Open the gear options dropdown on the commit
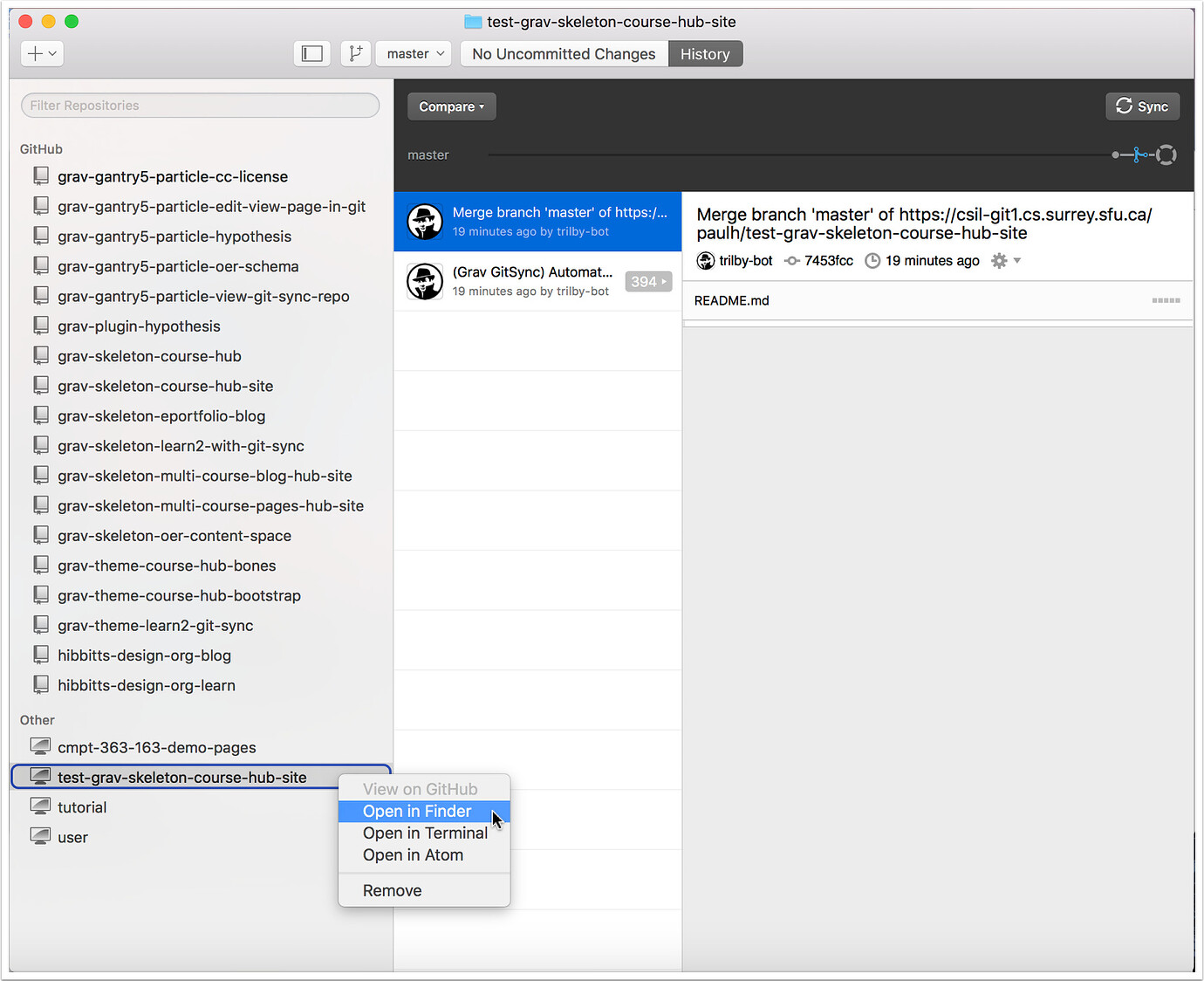Viewport: 1204px width, 981px height. (x=1005, y=260)
